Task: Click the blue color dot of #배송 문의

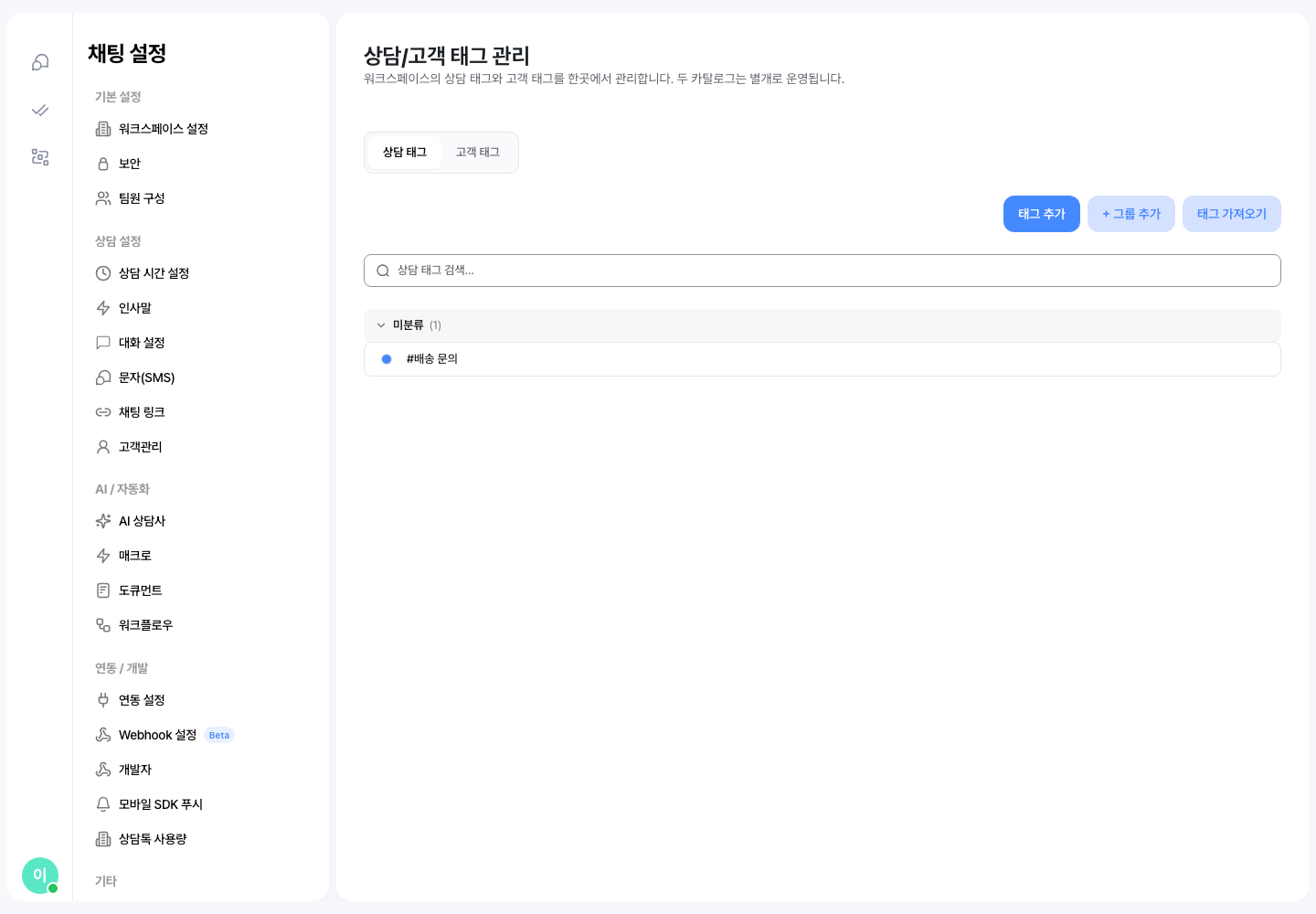Action: [387, 359]
